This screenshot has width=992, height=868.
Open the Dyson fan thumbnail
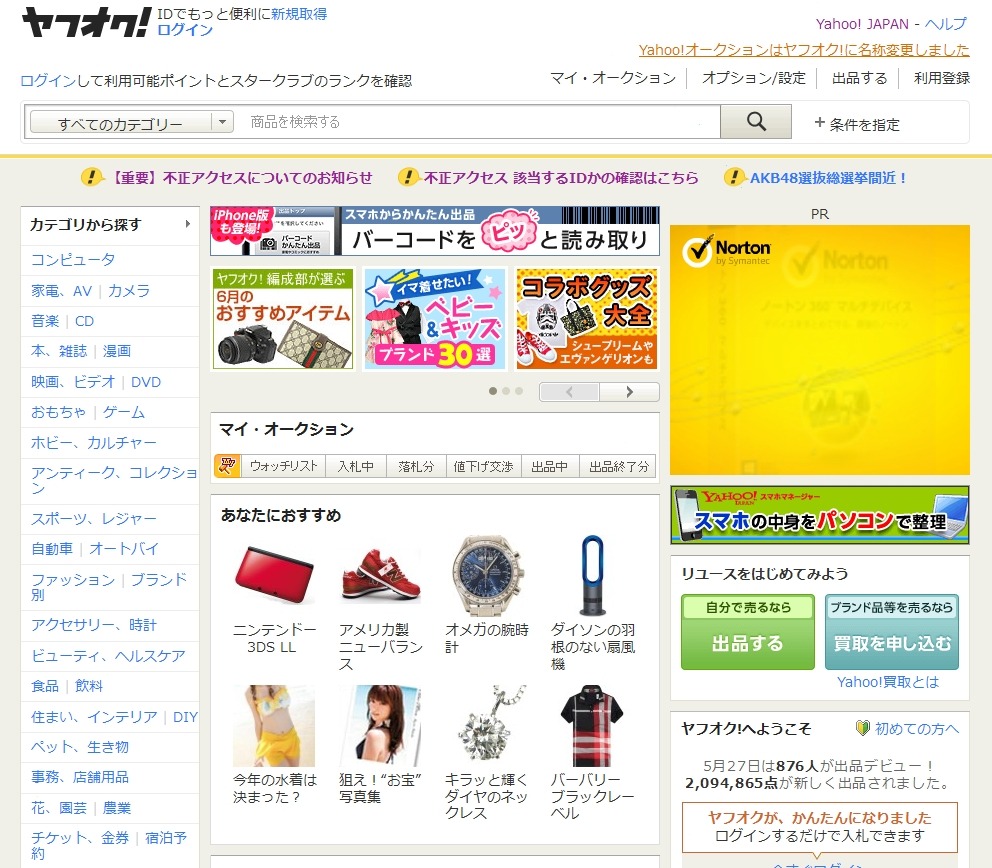tap(593, 575)
